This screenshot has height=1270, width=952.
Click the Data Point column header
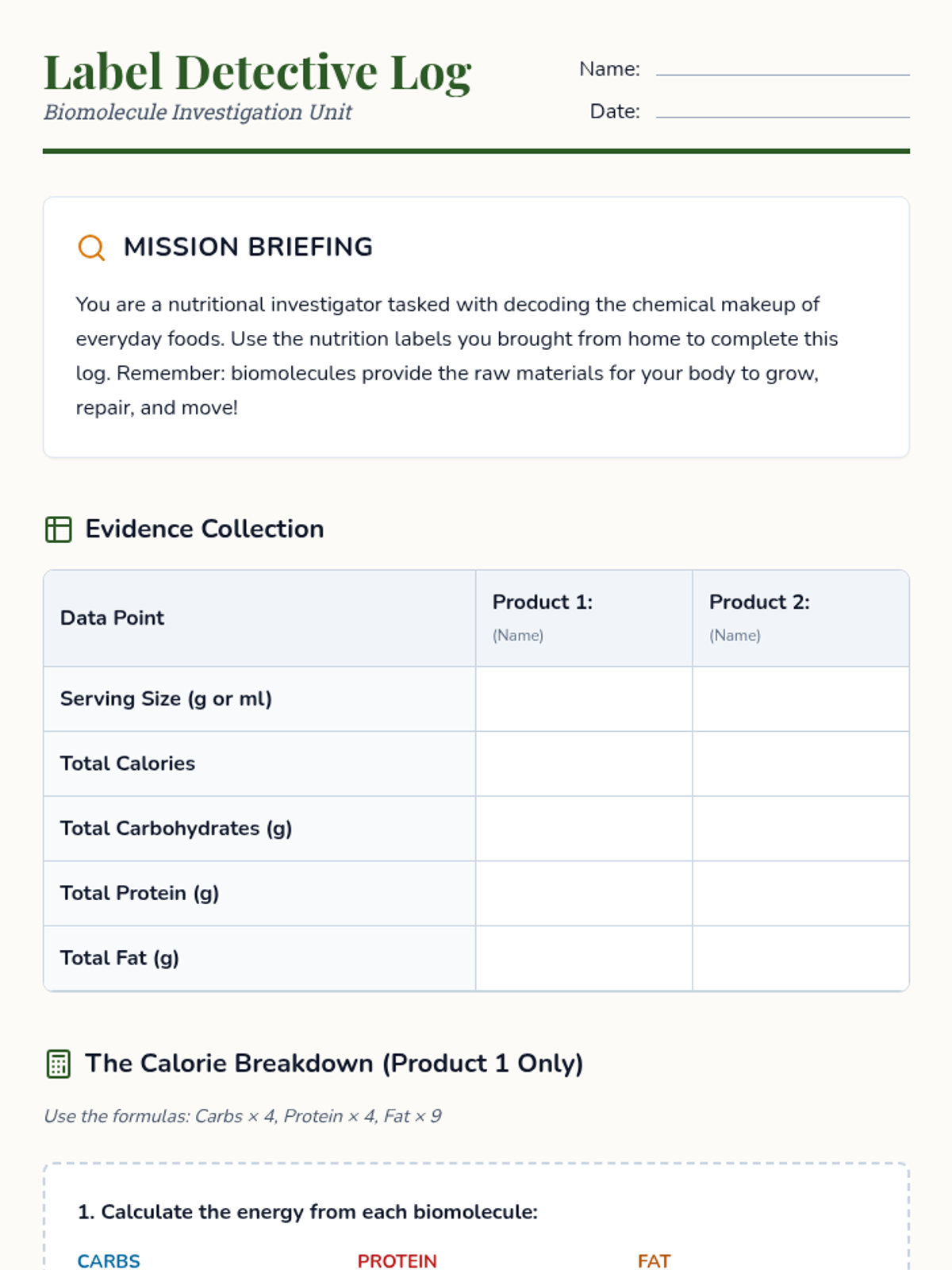(x=113, y=618)
